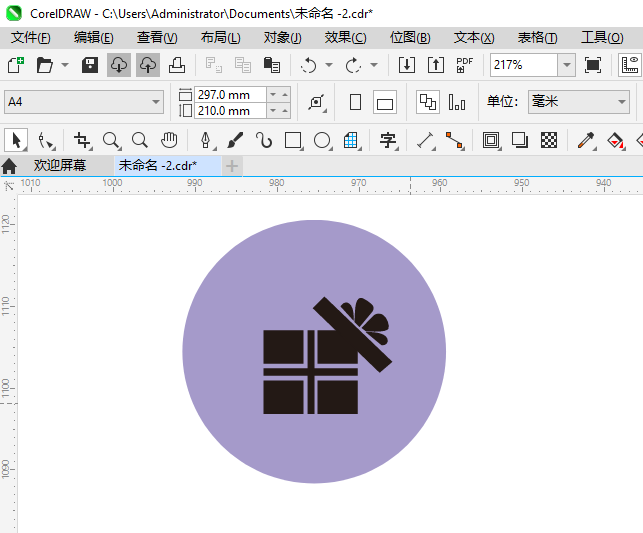Viewport: 643px width, 533px height.
Task: Open the 工具(O) menu
Action: click(602, 38)
